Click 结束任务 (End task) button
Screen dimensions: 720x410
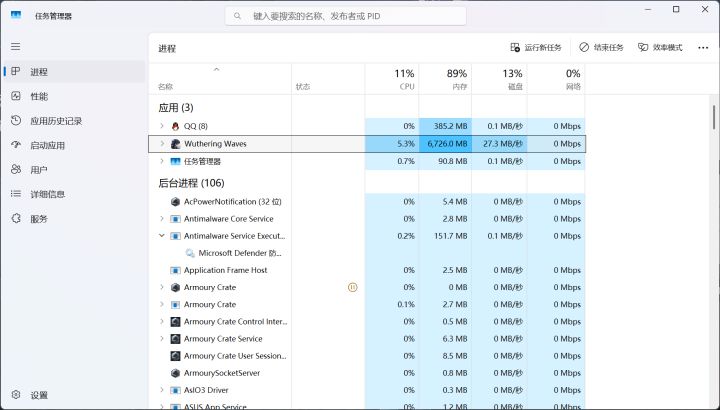(602, 47)
